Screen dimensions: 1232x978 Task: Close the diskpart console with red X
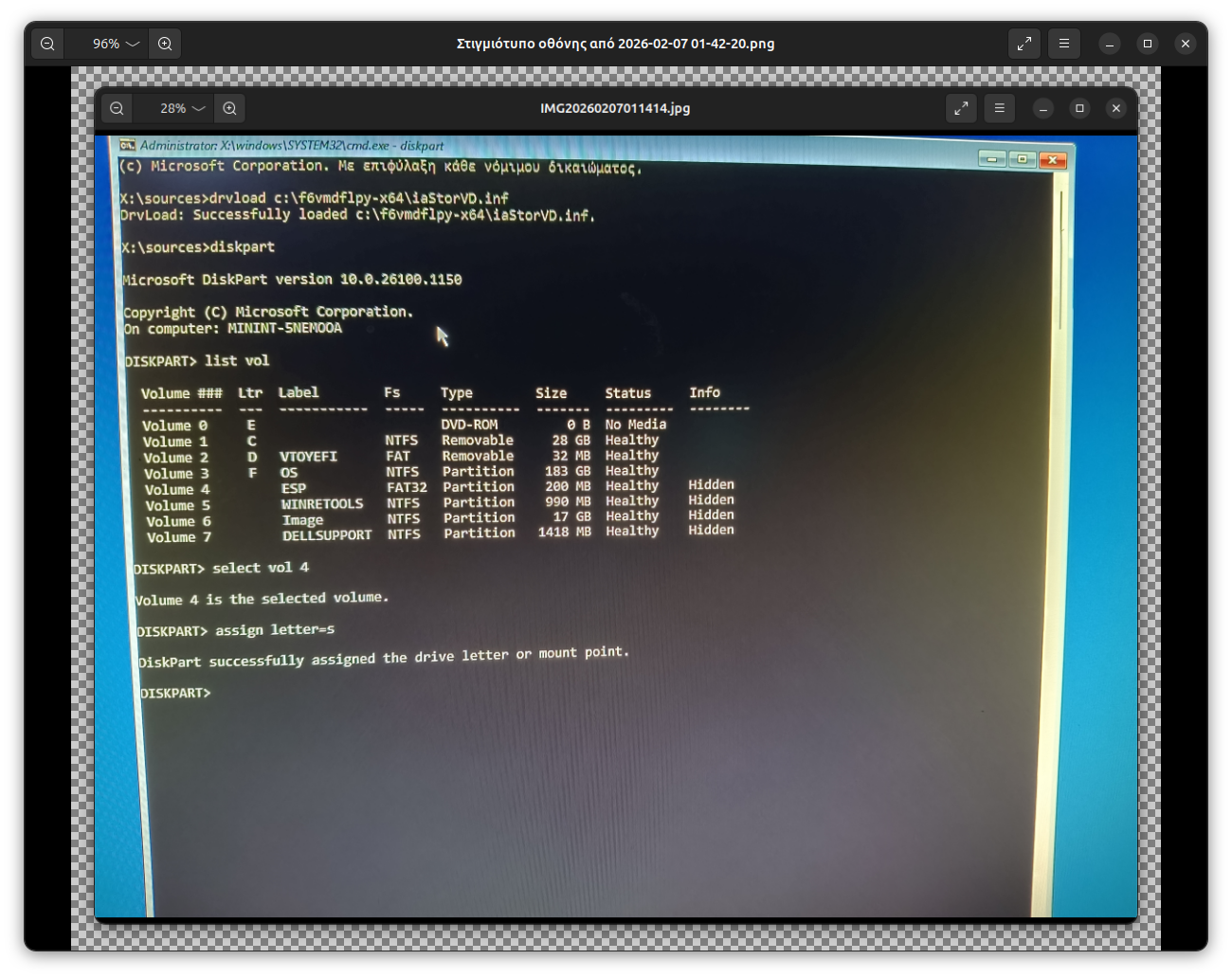(x=1053, y=160)
